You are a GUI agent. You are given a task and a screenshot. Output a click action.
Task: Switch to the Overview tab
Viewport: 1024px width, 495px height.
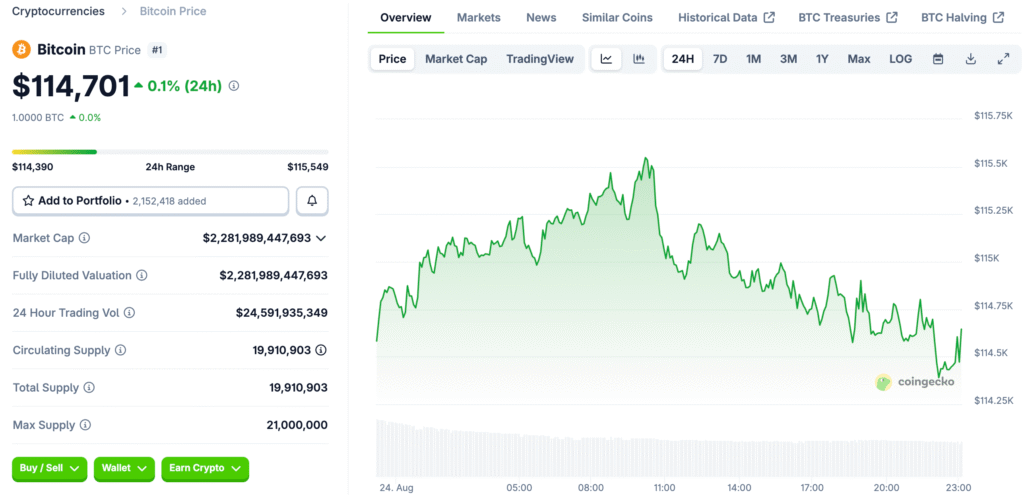coord(406,18)
